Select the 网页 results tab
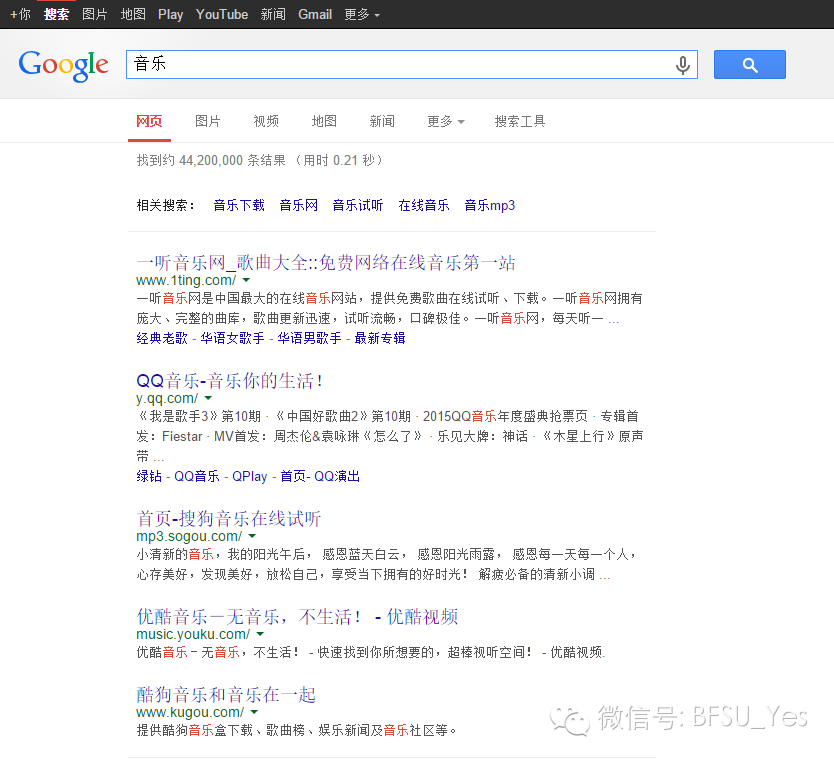The height and width of the screenshot is (760, 834). 149,121
